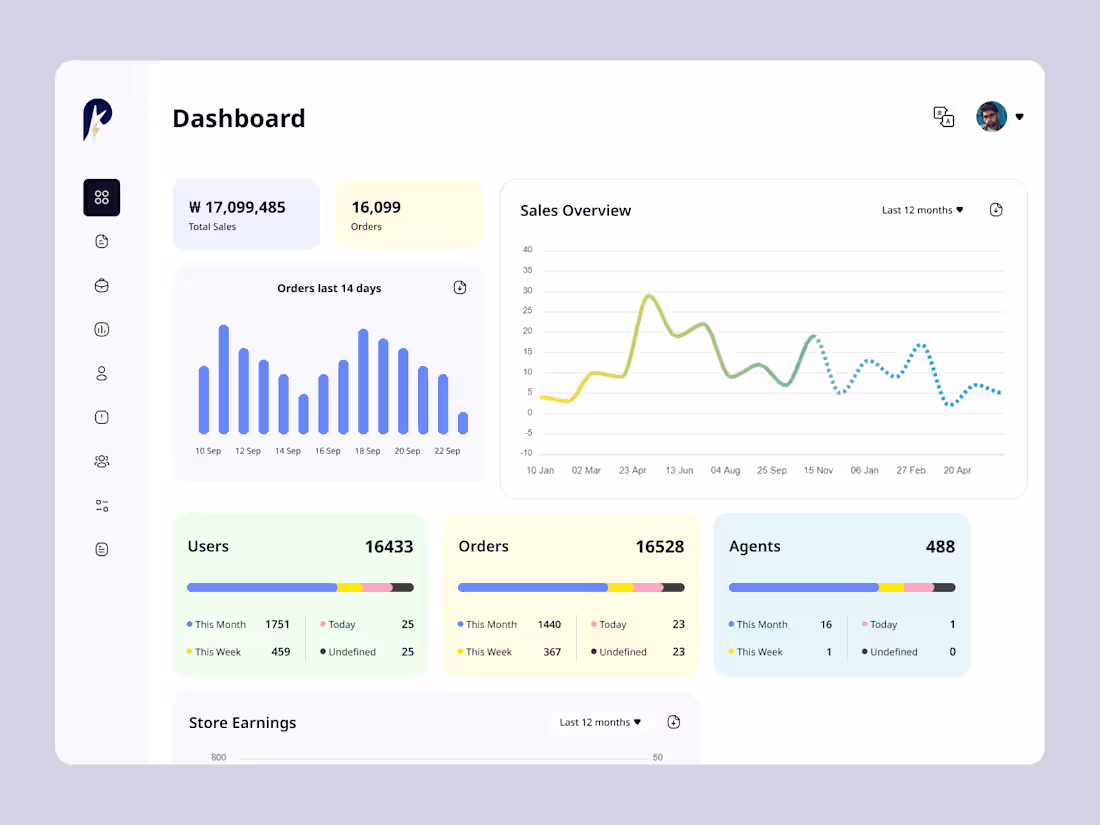Open Last 12 months dropdown in Store Earnings
This screenshot has width=1100, height=825.
click(602, 721)
